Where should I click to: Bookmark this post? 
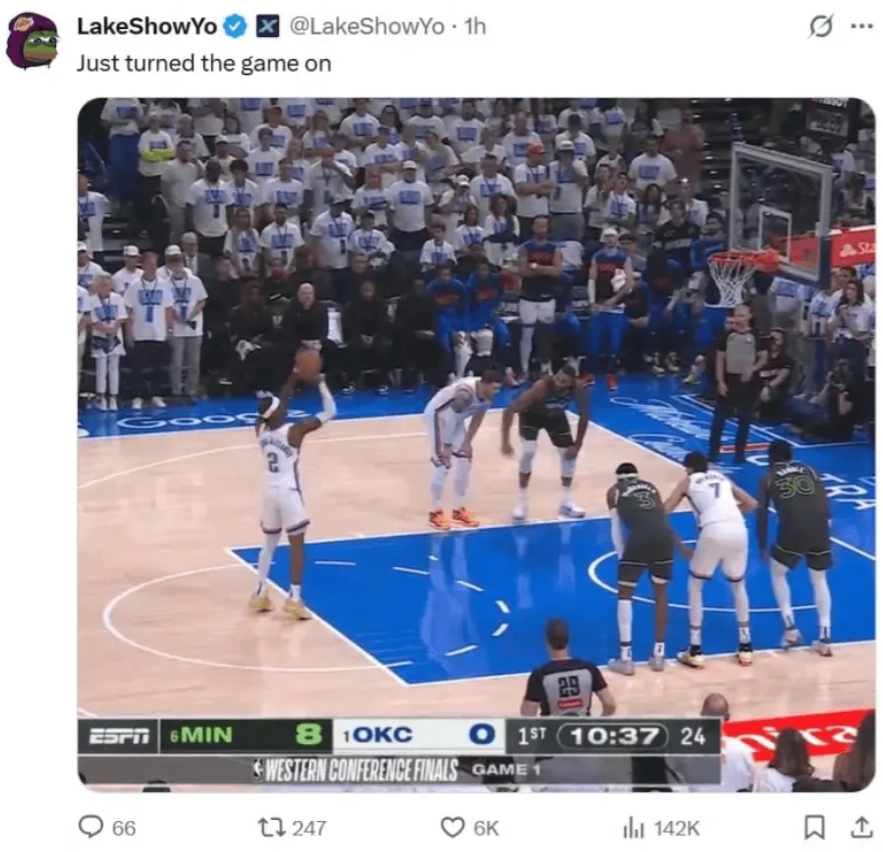(814, 827)
